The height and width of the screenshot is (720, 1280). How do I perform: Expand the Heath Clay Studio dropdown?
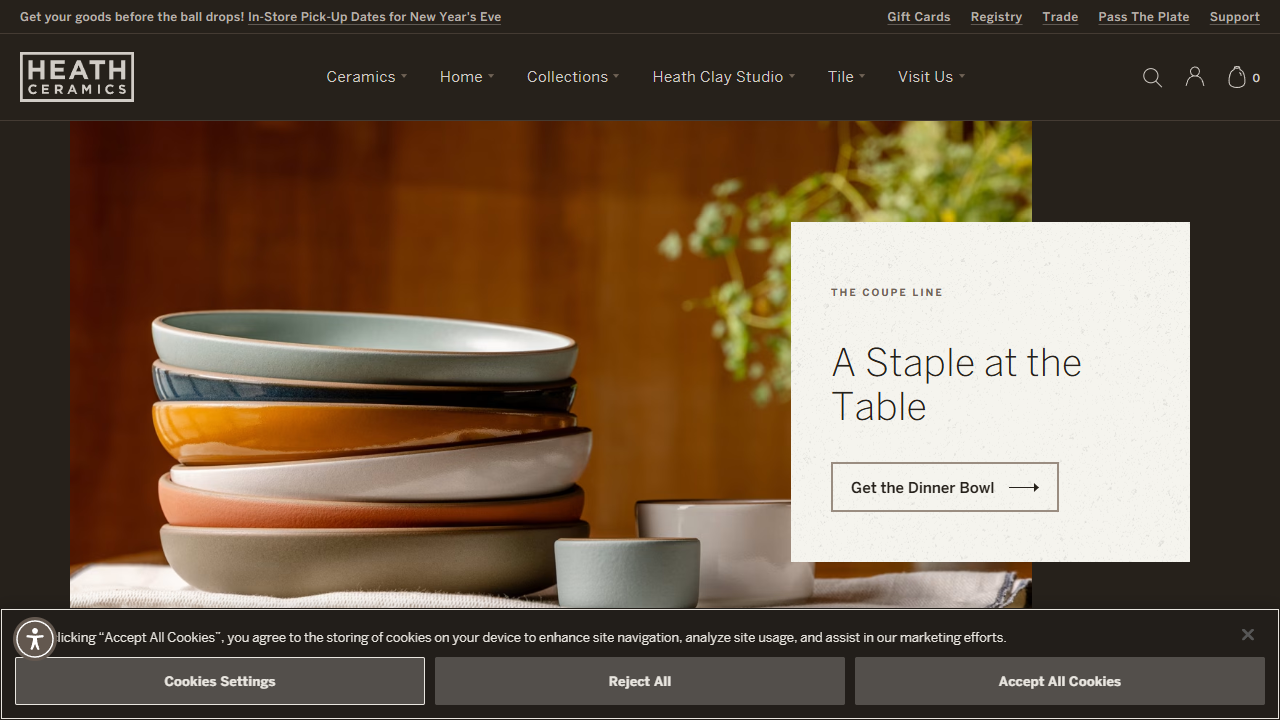724,77
